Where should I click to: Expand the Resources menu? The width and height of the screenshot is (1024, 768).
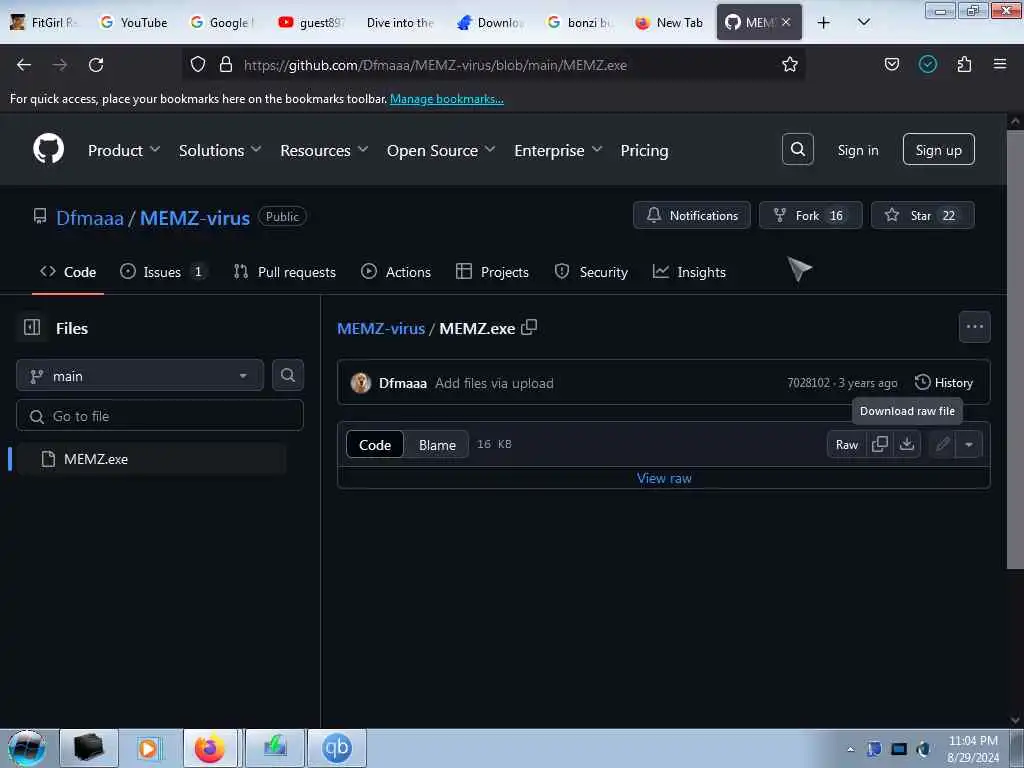[324, 150]
